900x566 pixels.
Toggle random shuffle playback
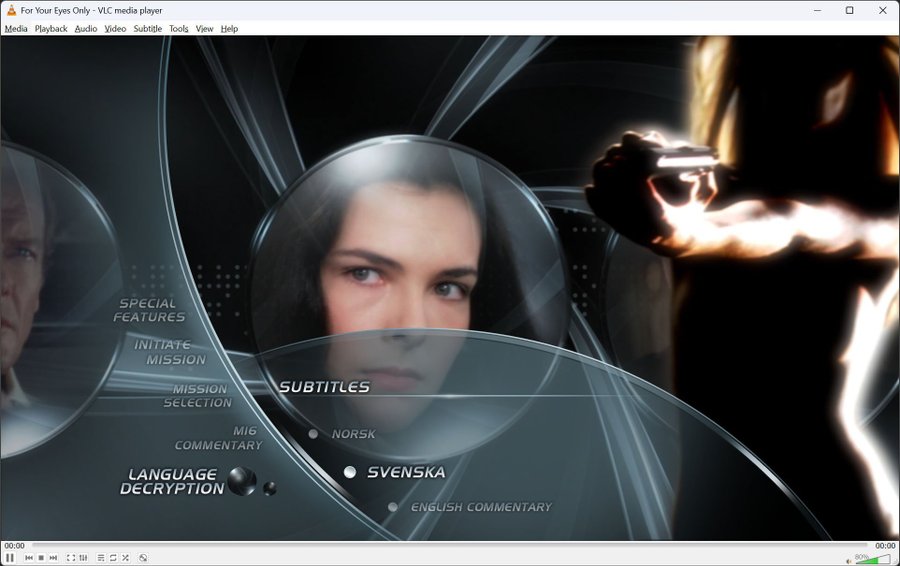125,557
